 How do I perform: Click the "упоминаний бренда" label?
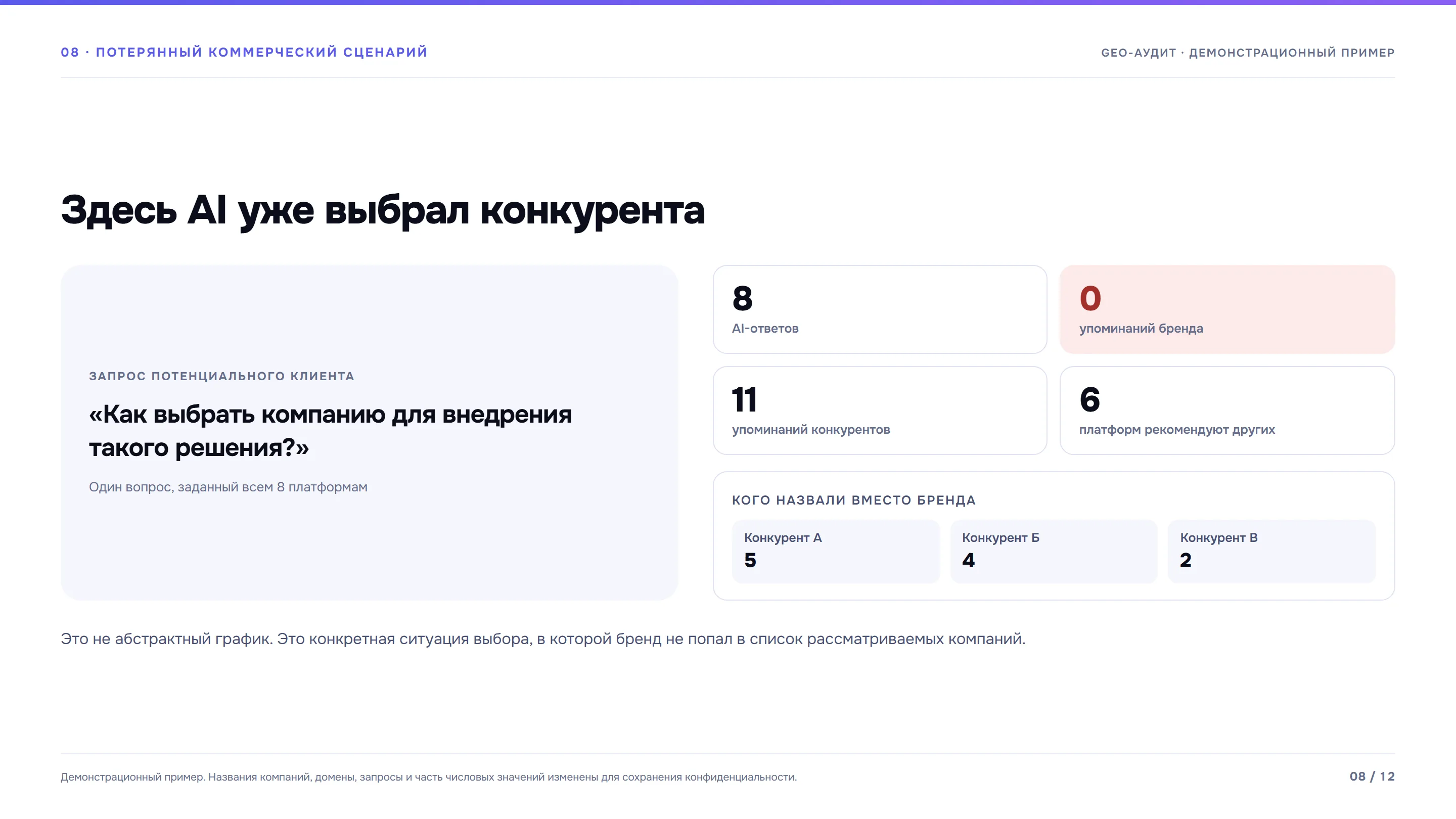click(1141, 329)
